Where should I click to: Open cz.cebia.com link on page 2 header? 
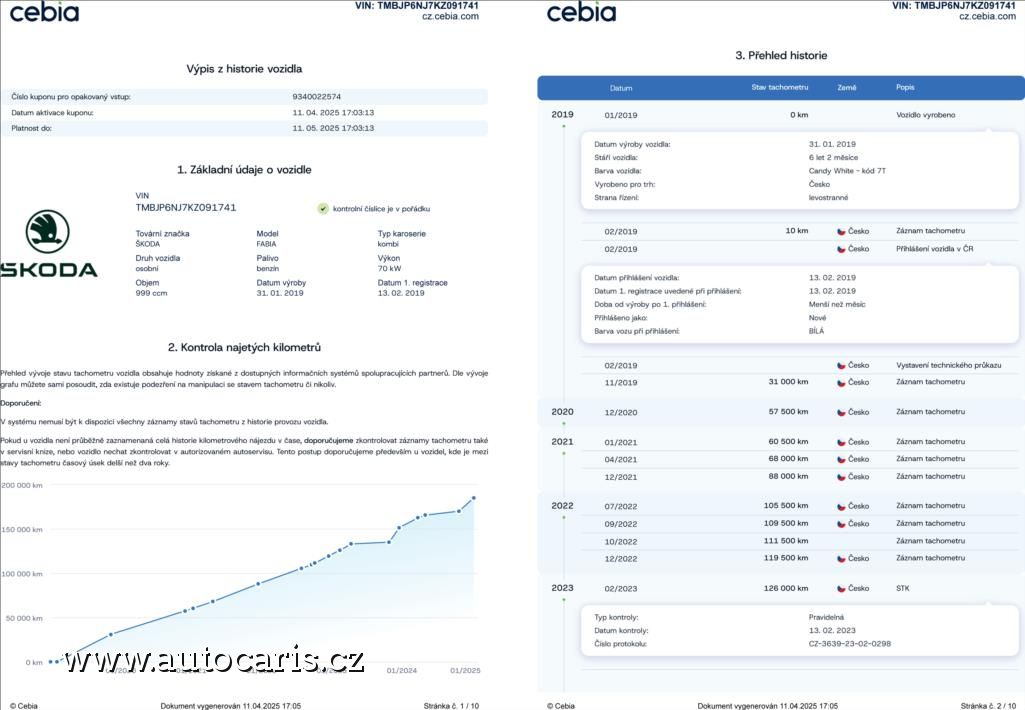tap(988, 16)
